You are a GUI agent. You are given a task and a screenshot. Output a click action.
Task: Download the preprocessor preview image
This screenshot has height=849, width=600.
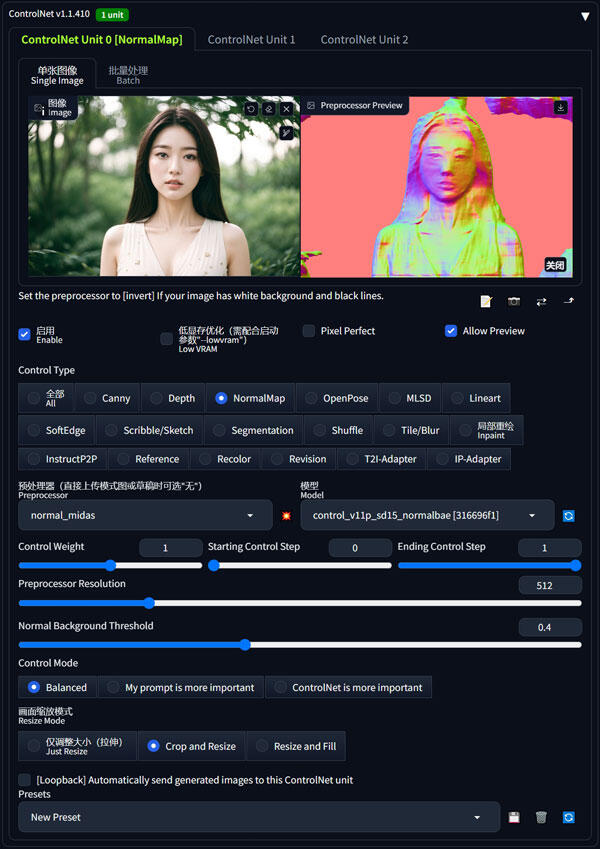click(x=560, y=107)
